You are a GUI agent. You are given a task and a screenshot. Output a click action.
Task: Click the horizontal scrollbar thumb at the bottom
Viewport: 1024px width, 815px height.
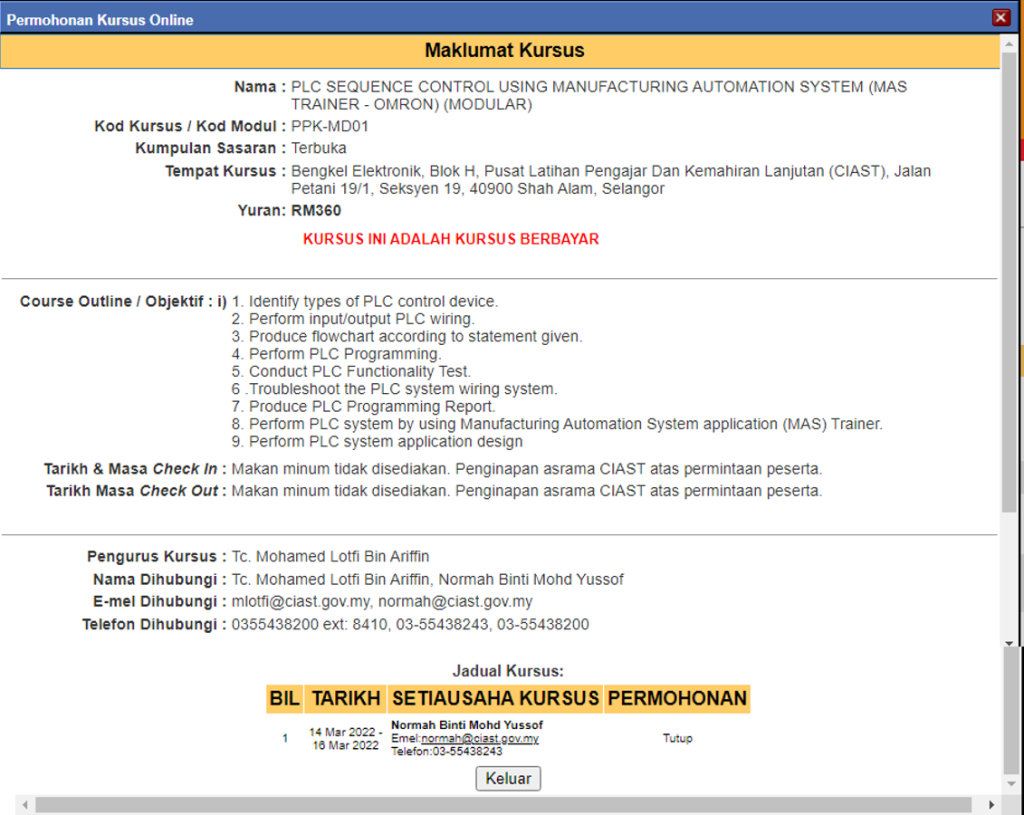point(503,805)
